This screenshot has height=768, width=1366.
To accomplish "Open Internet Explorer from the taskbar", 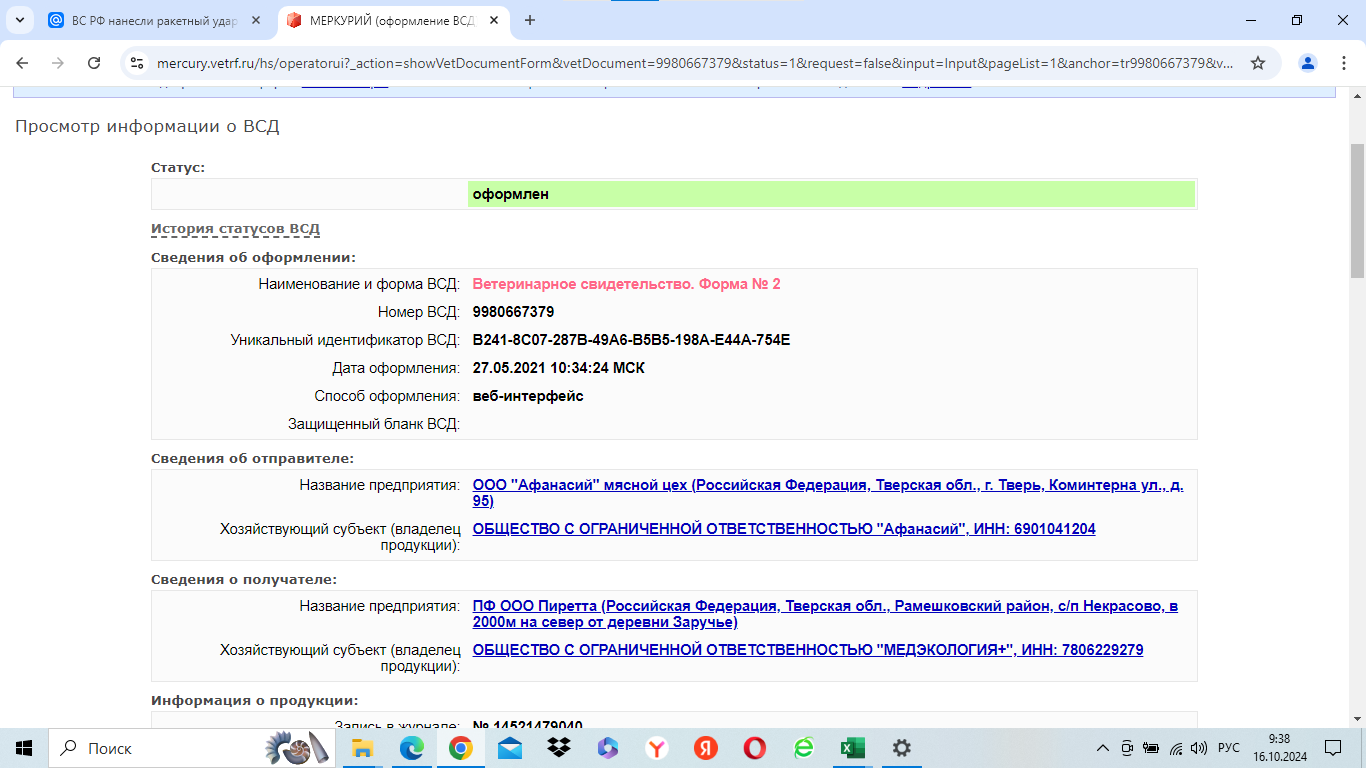I will (x=803, y=748).
